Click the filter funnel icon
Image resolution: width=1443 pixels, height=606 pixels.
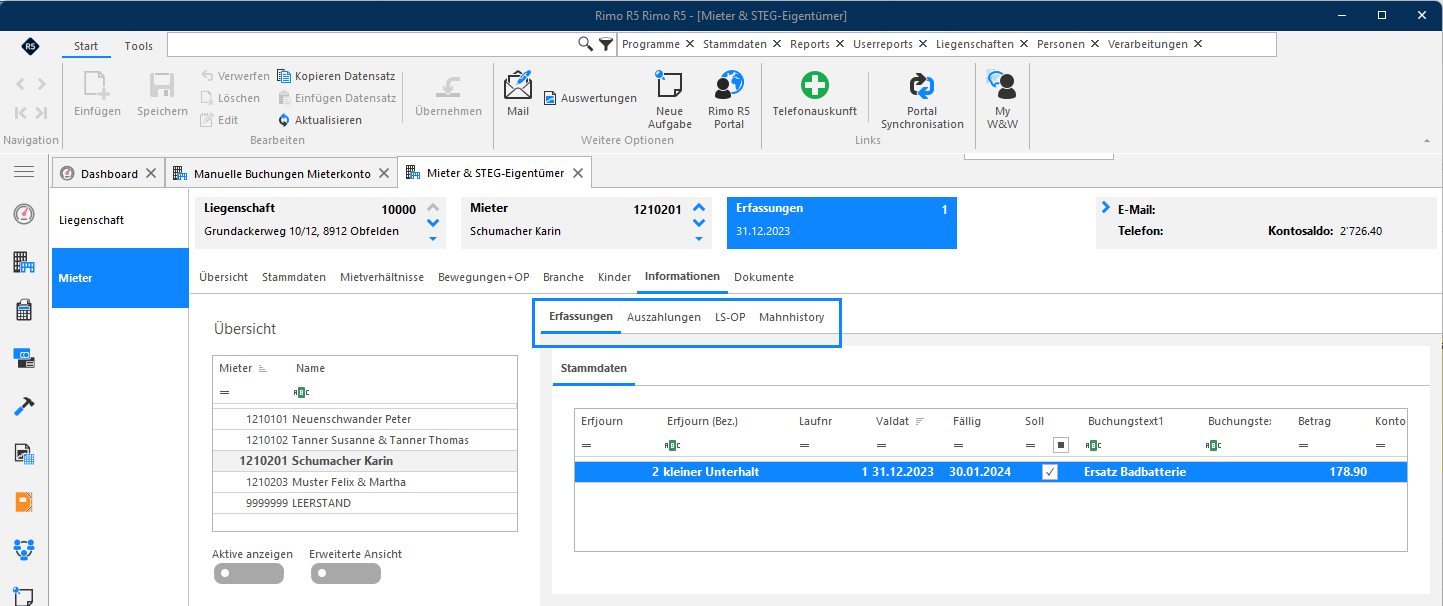click(605, 44)
